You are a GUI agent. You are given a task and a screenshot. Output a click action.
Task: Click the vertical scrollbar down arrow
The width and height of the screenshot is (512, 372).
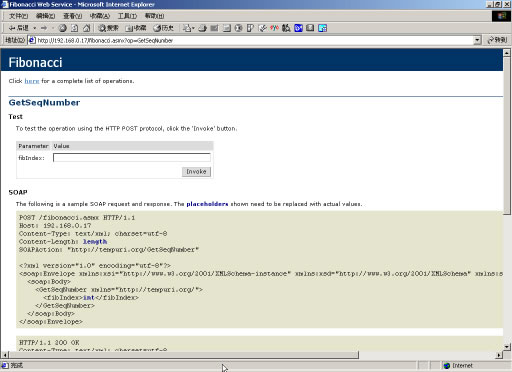[507, 347]
